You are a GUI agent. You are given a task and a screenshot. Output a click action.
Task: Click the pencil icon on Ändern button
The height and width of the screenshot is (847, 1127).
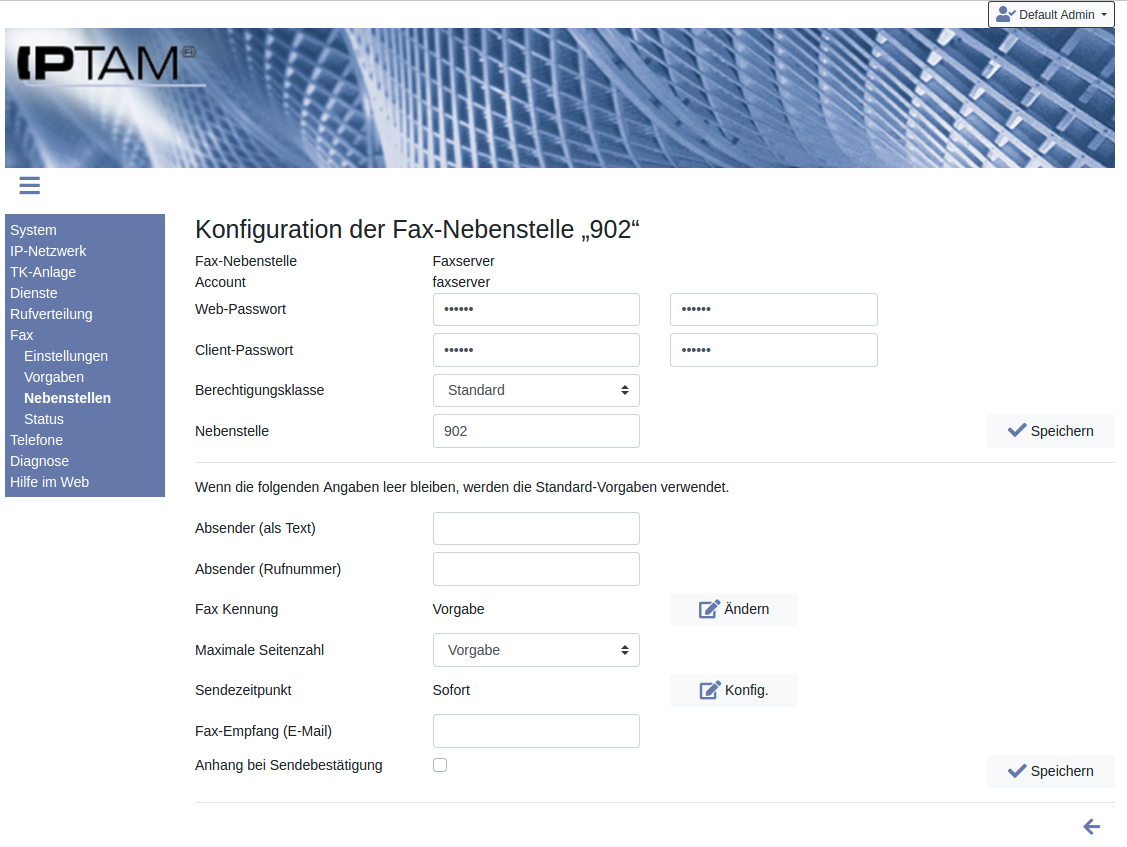(x=709, y=609)
